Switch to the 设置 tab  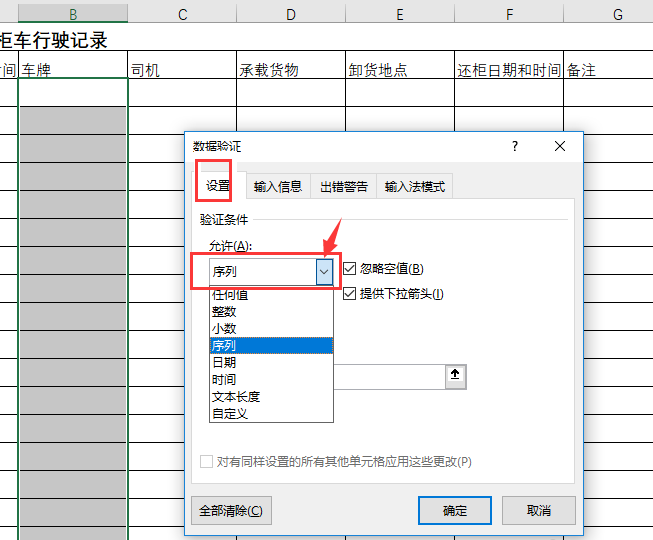pyautogui.click(x=218, y=186)
